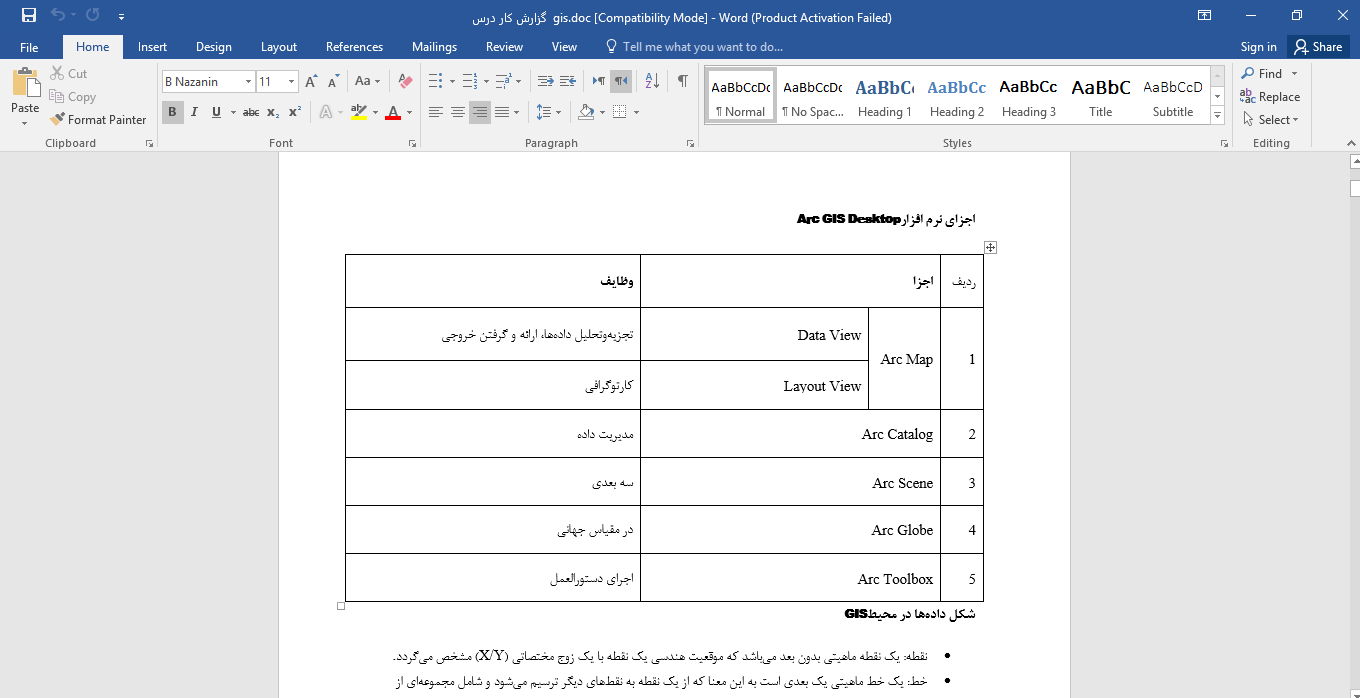Expand the Styles gallery
The height and width of the screenshot is (698, 1360).
point(1217,116)
